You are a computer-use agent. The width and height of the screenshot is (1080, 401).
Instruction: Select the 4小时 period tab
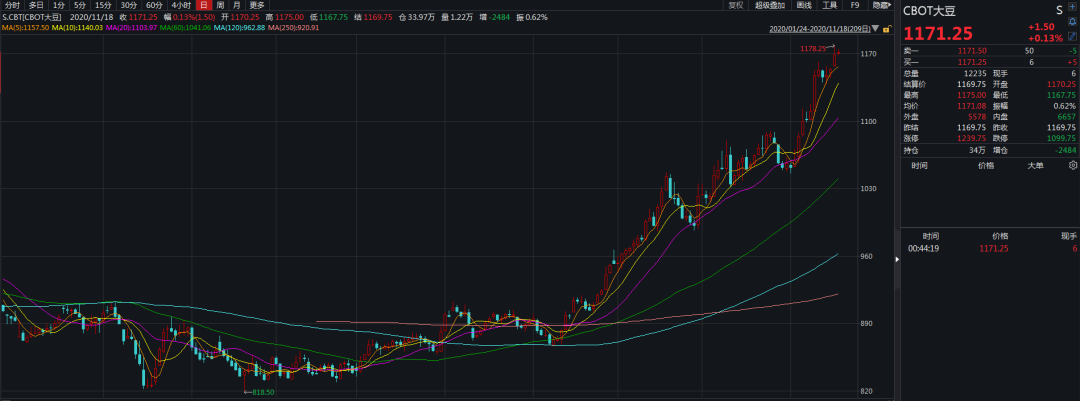tap(181, 6)
